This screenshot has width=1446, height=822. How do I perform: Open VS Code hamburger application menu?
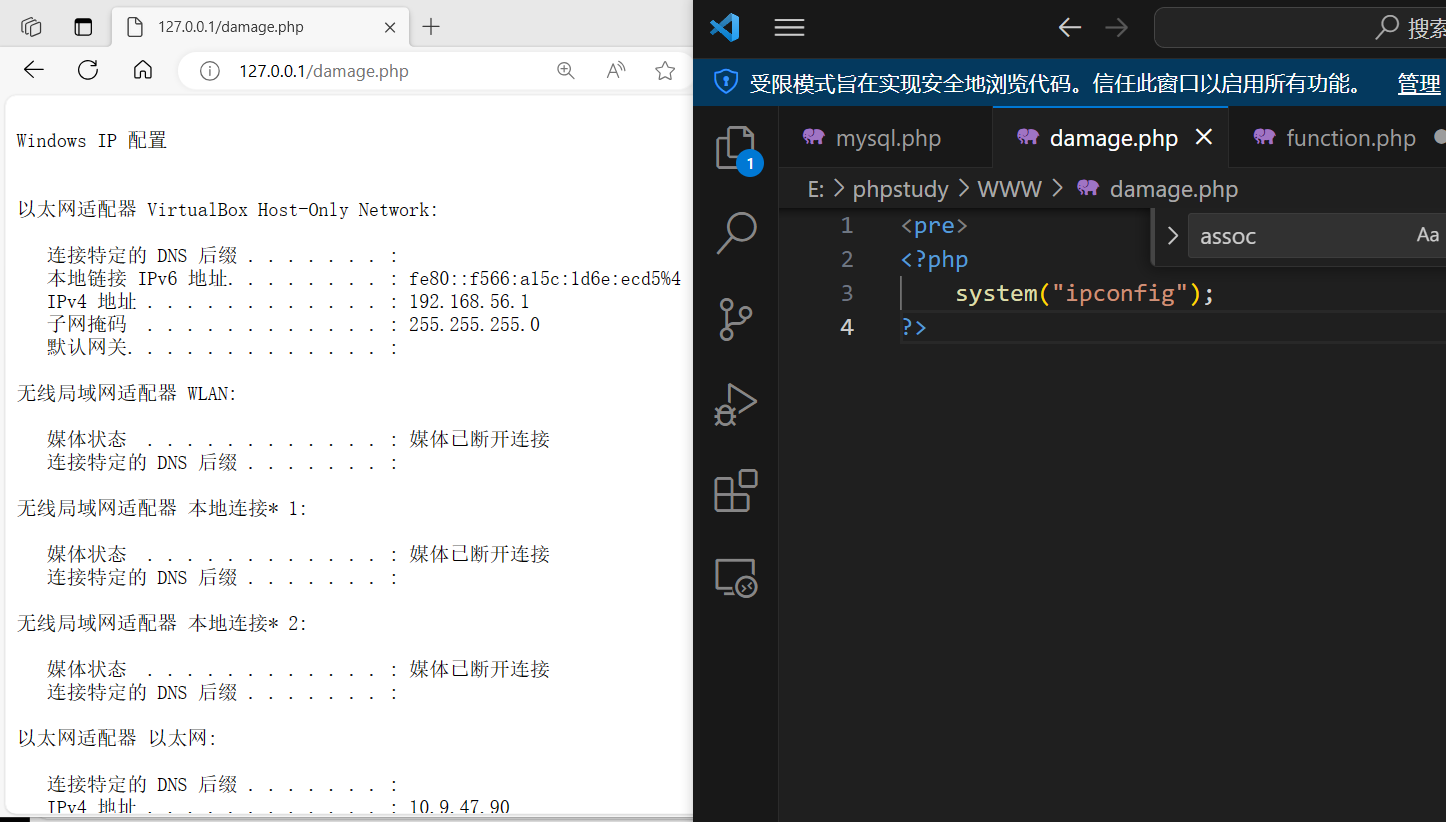click(x=789, y=28)
